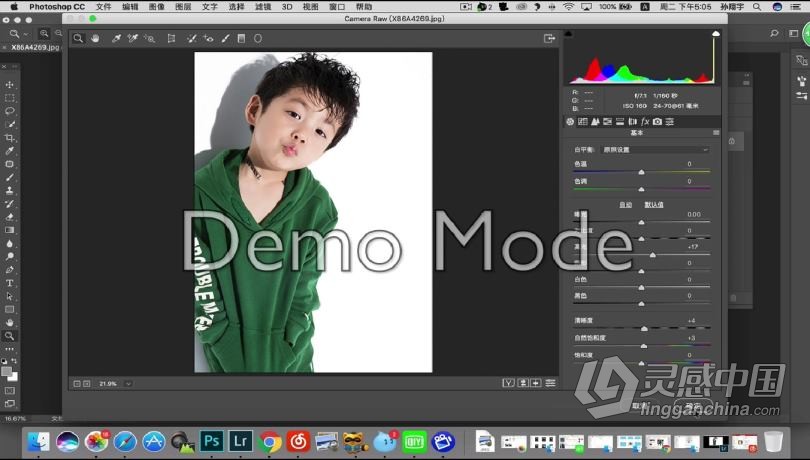Select the Color Sampler tool
The image size is (810, 460).
point(132,38)
